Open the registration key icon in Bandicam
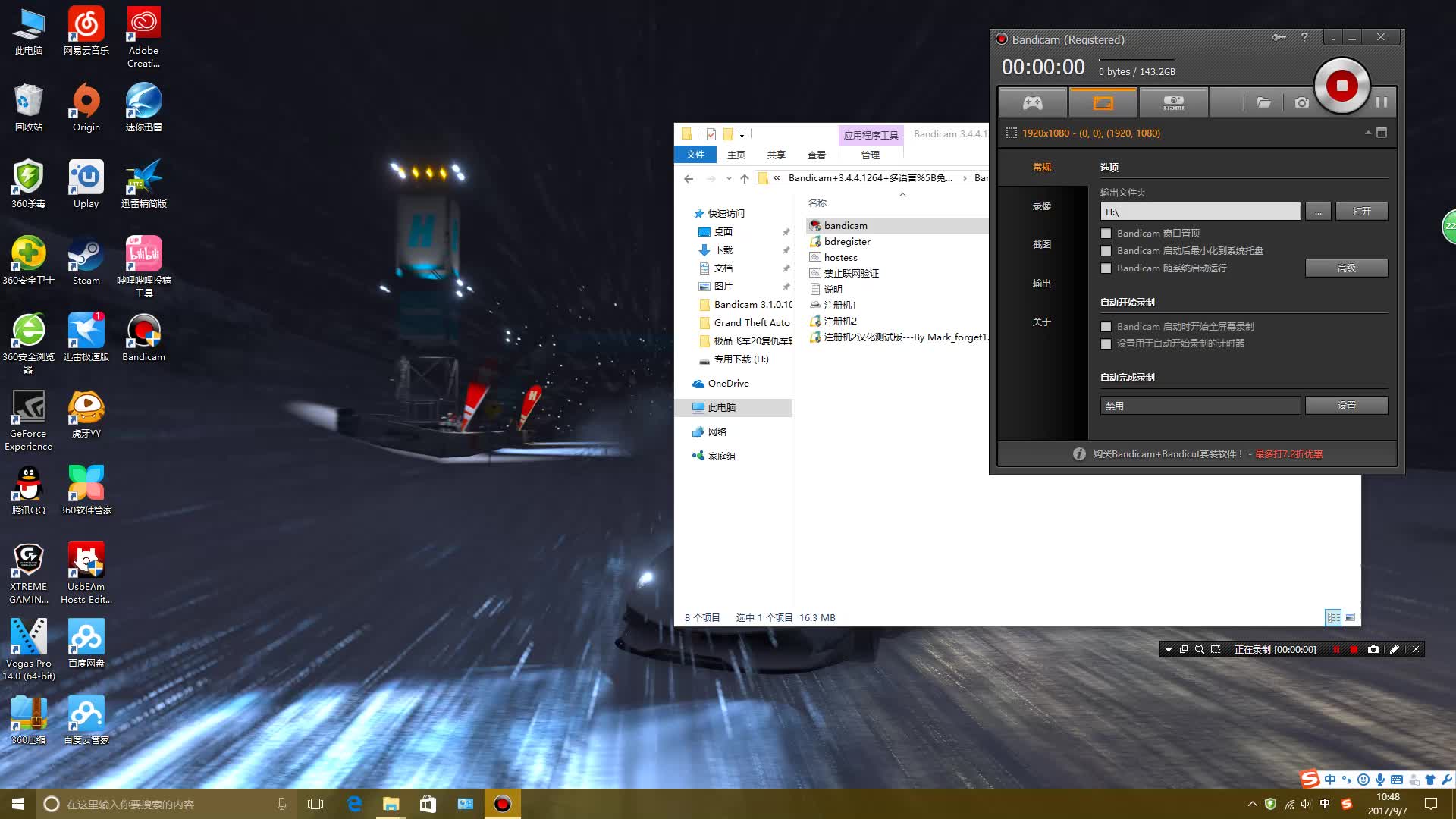1456x819 pixels. coord(1279,37)
